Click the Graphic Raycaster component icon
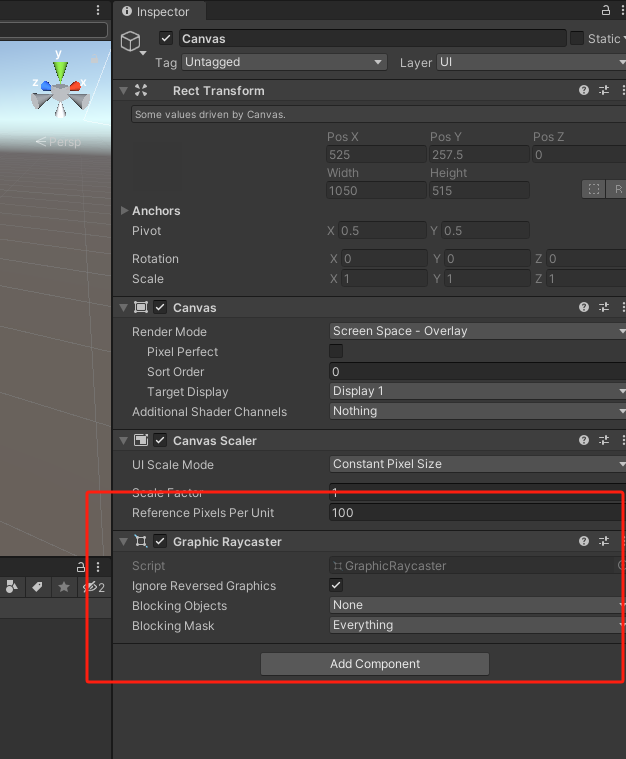This screenshot has width=626, height=759. point(141,541)
